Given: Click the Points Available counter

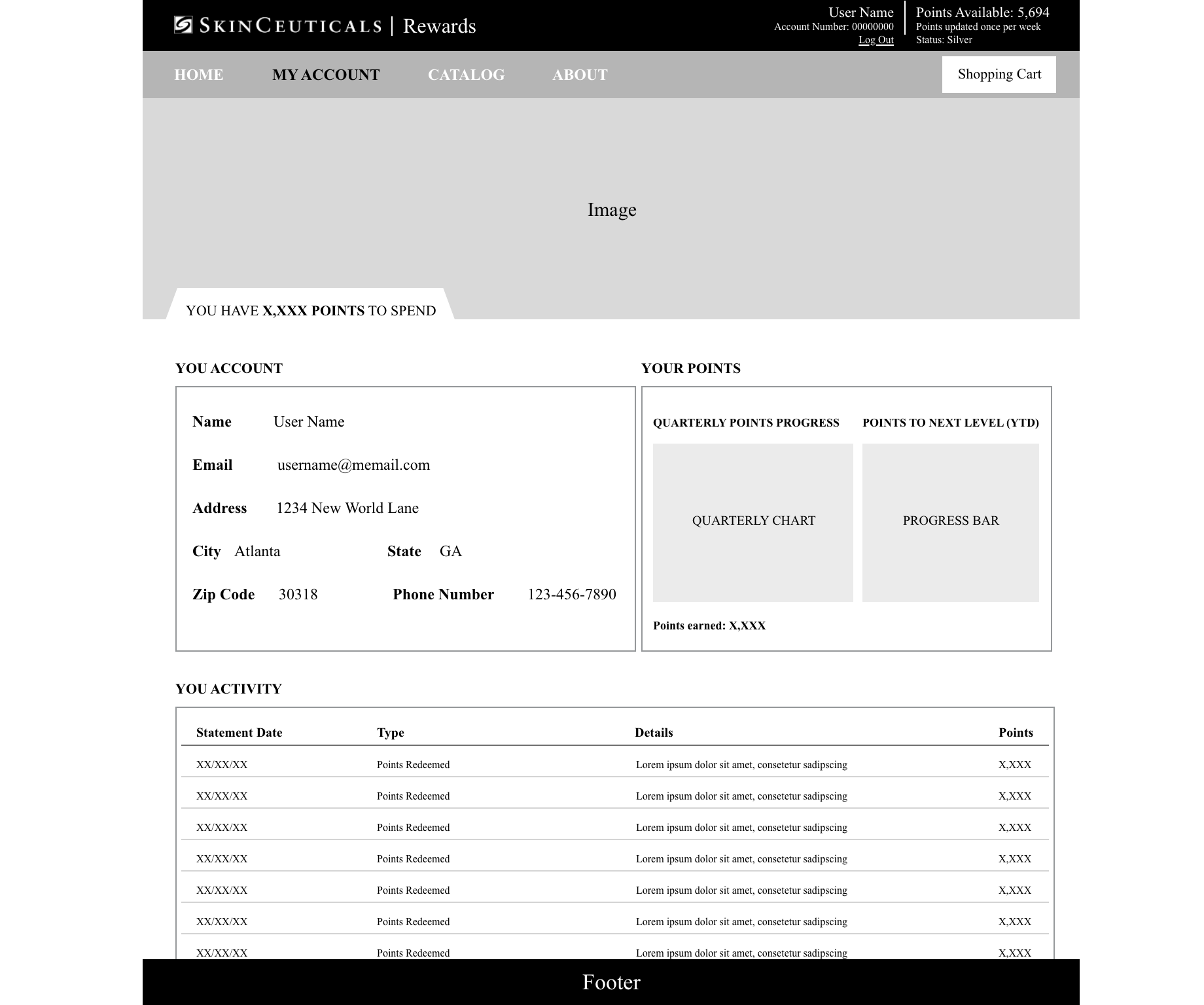Looking at the screenshot, I should pos(983,12).
